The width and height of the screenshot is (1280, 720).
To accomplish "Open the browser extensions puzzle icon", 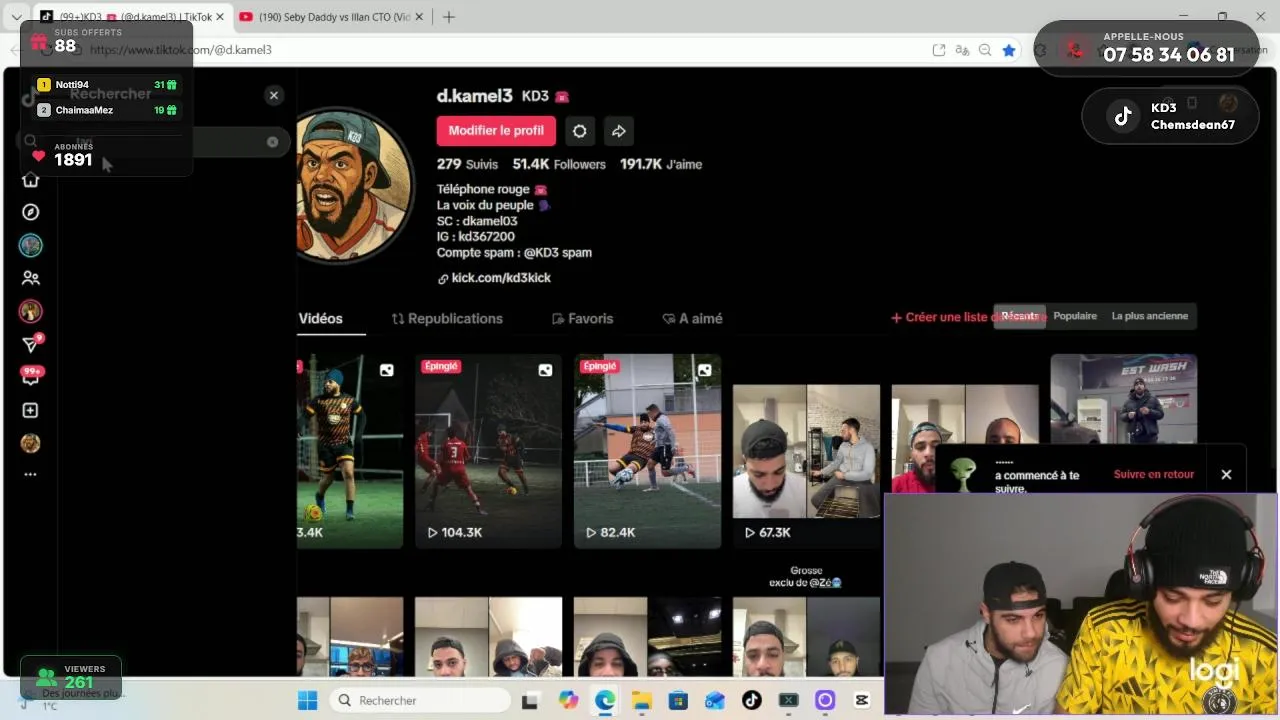I will 1040,50.
